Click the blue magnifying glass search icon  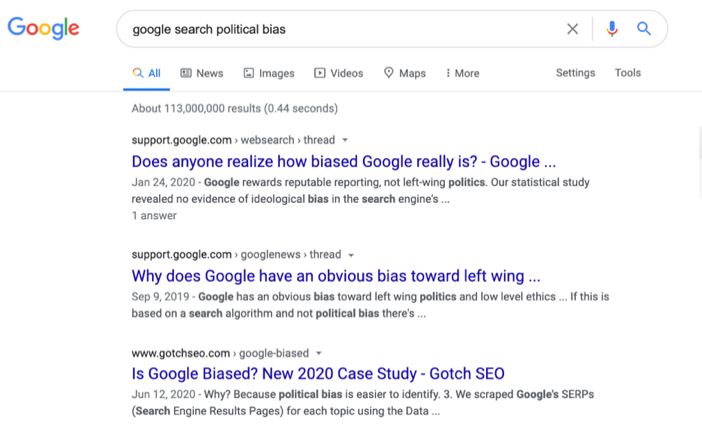(643, 29)
